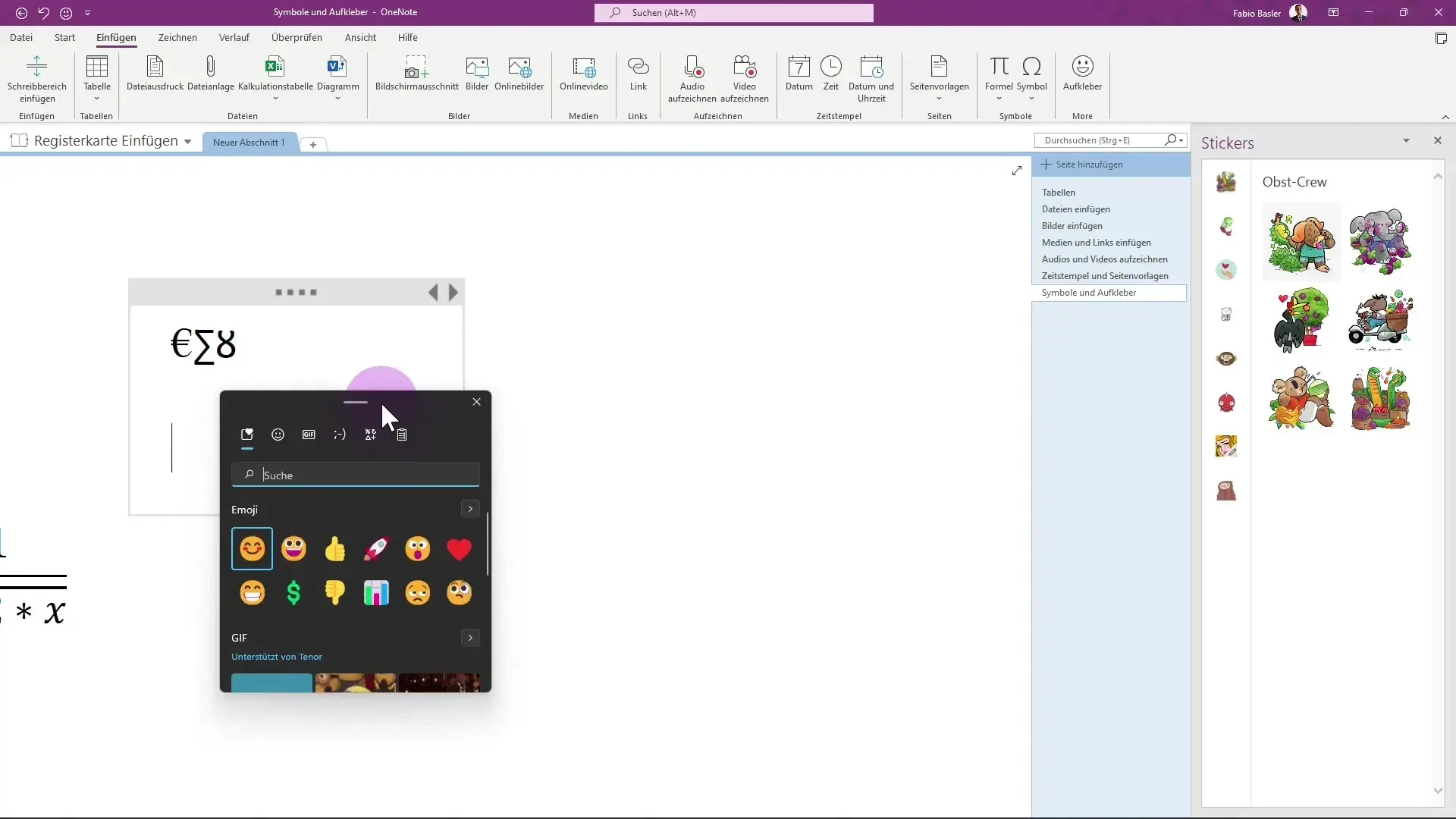Select the rocket emoji

pos(376,548)
